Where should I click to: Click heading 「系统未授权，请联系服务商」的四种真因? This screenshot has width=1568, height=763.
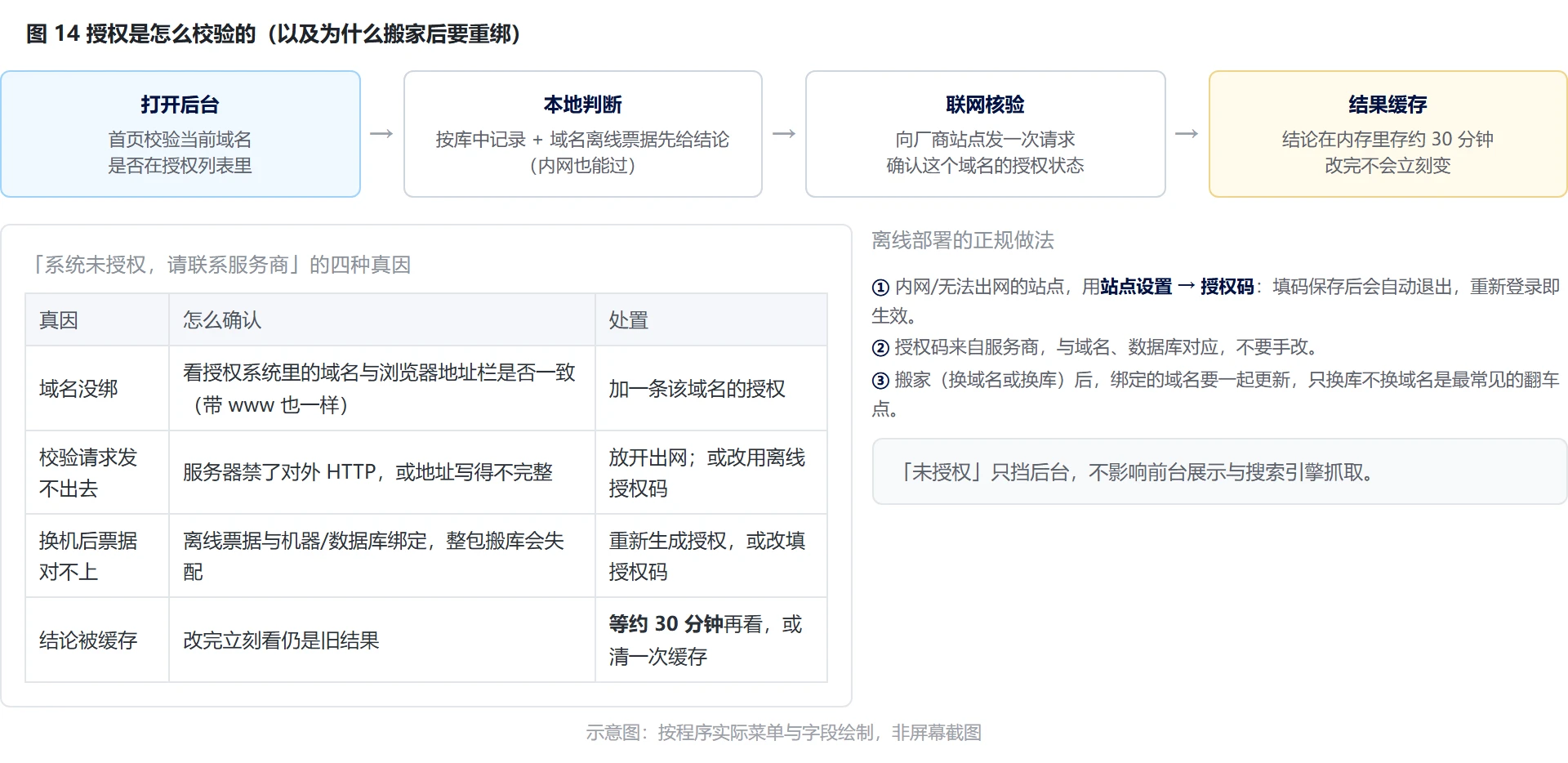pyautogui.click(x=218, y=265)
